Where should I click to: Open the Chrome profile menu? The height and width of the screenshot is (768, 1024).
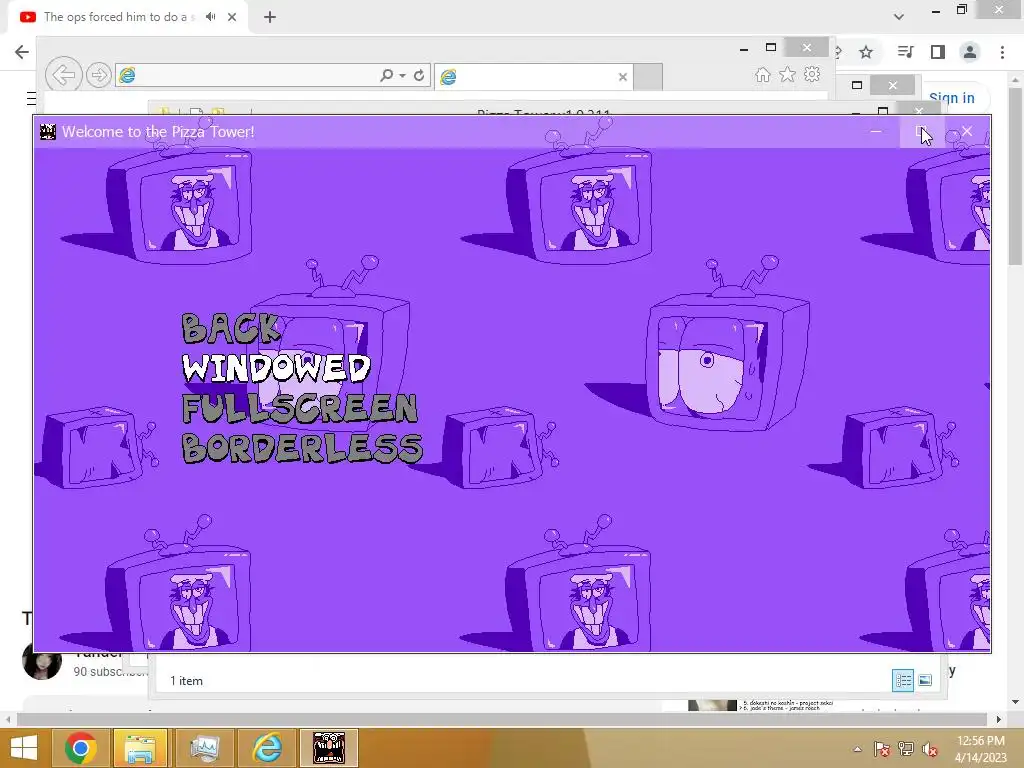click(x=970, y=52)
